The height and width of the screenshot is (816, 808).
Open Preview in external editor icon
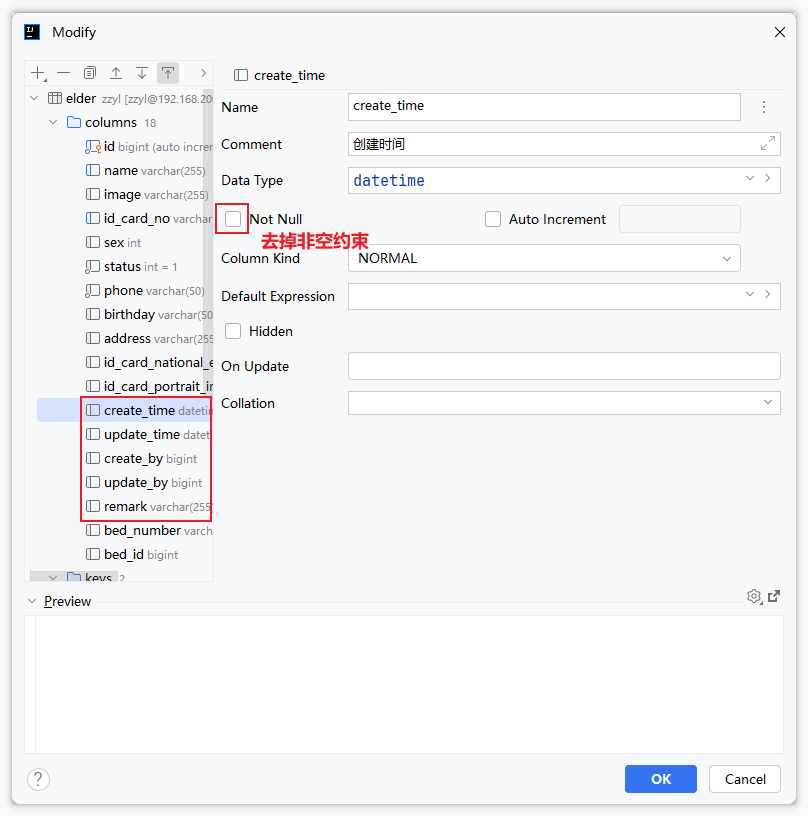coord(774,596)
